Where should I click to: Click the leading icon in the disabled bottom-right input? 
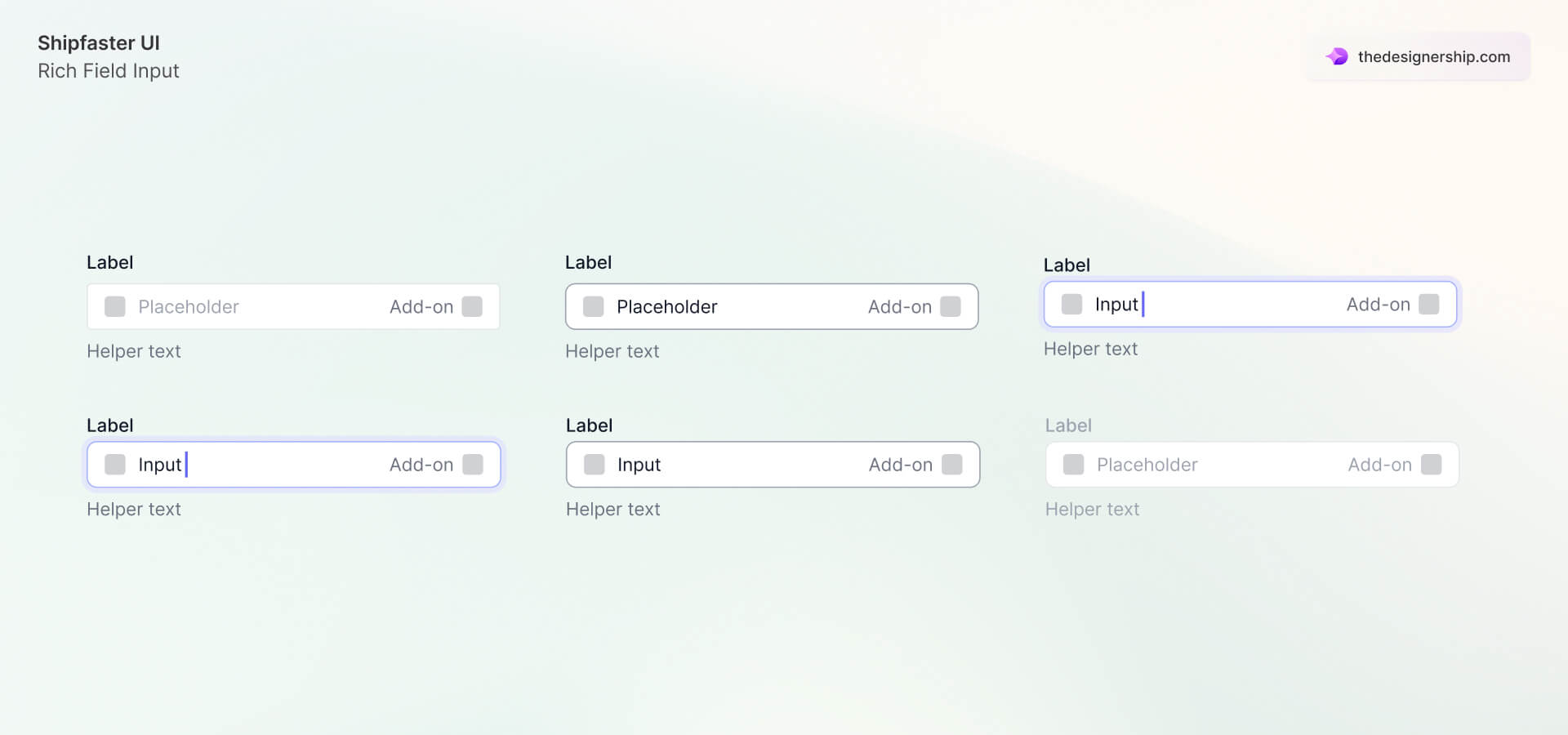1073,464
